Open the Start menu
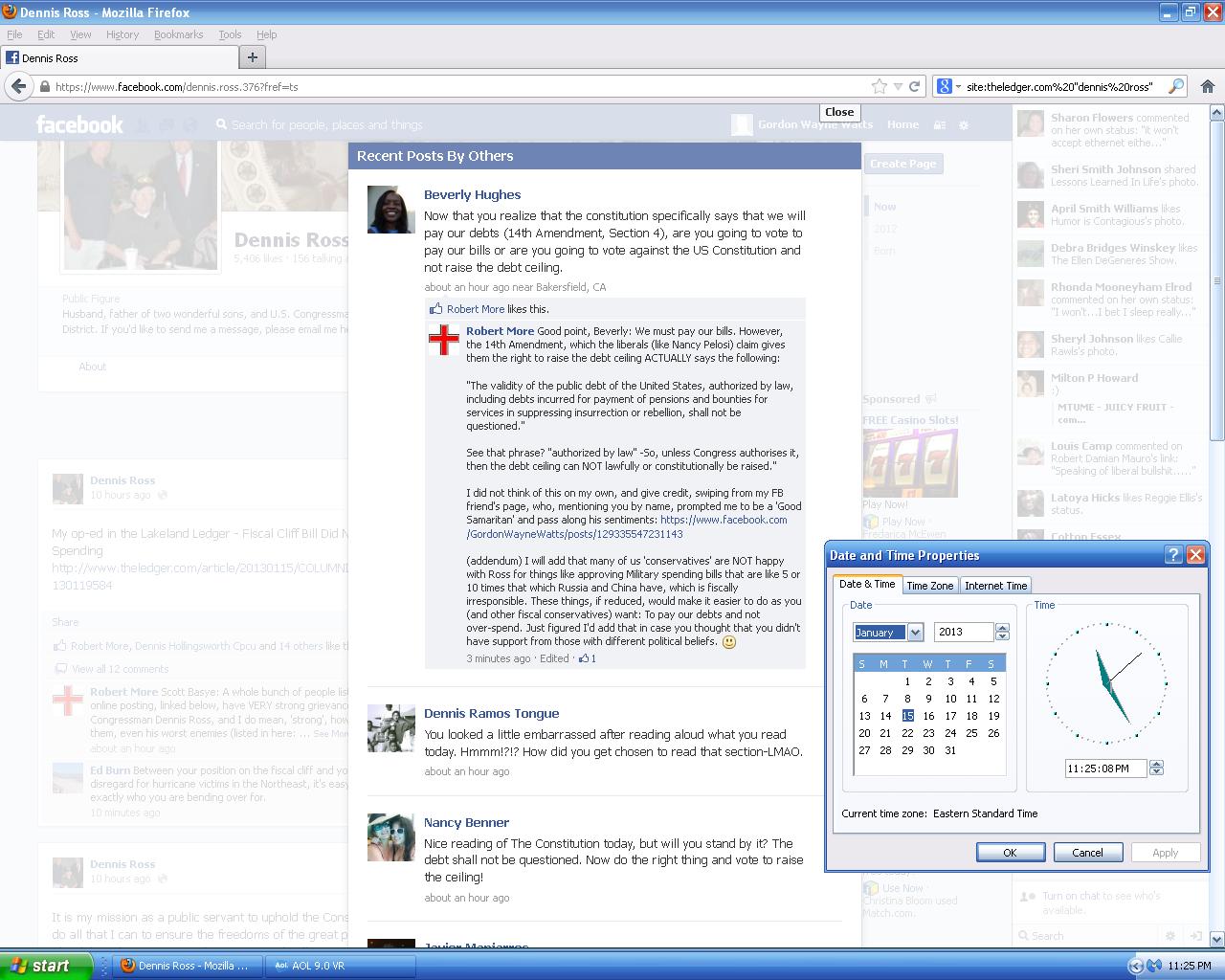Image resolution: width=1225 pixels, height=980 pixels. point(46,966)
